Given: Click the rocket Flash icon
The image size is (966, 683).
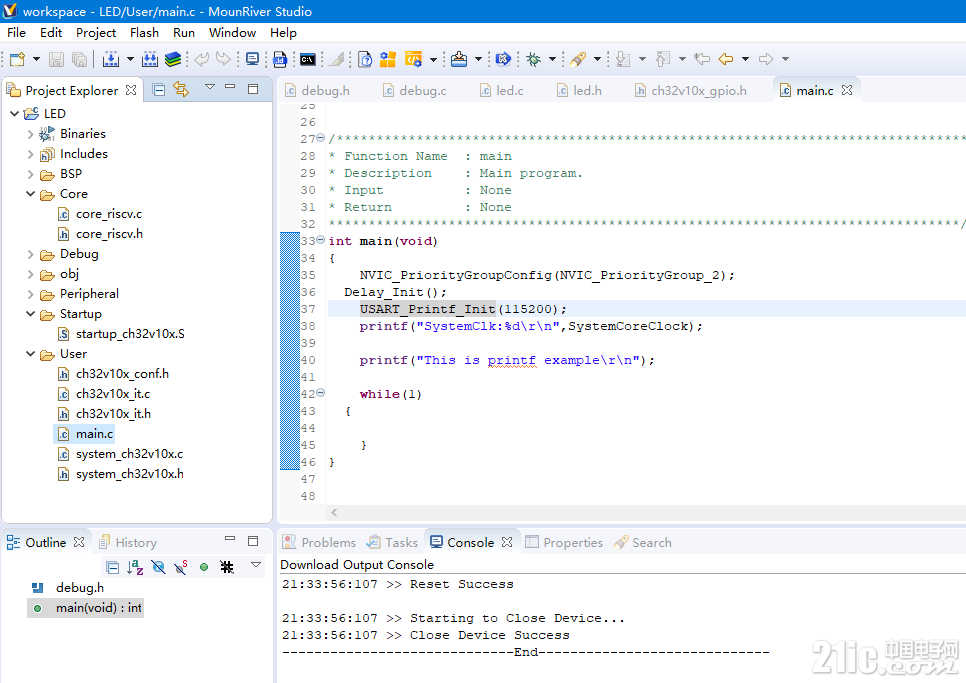Looking at the screenshot, I should click(578, 59).
